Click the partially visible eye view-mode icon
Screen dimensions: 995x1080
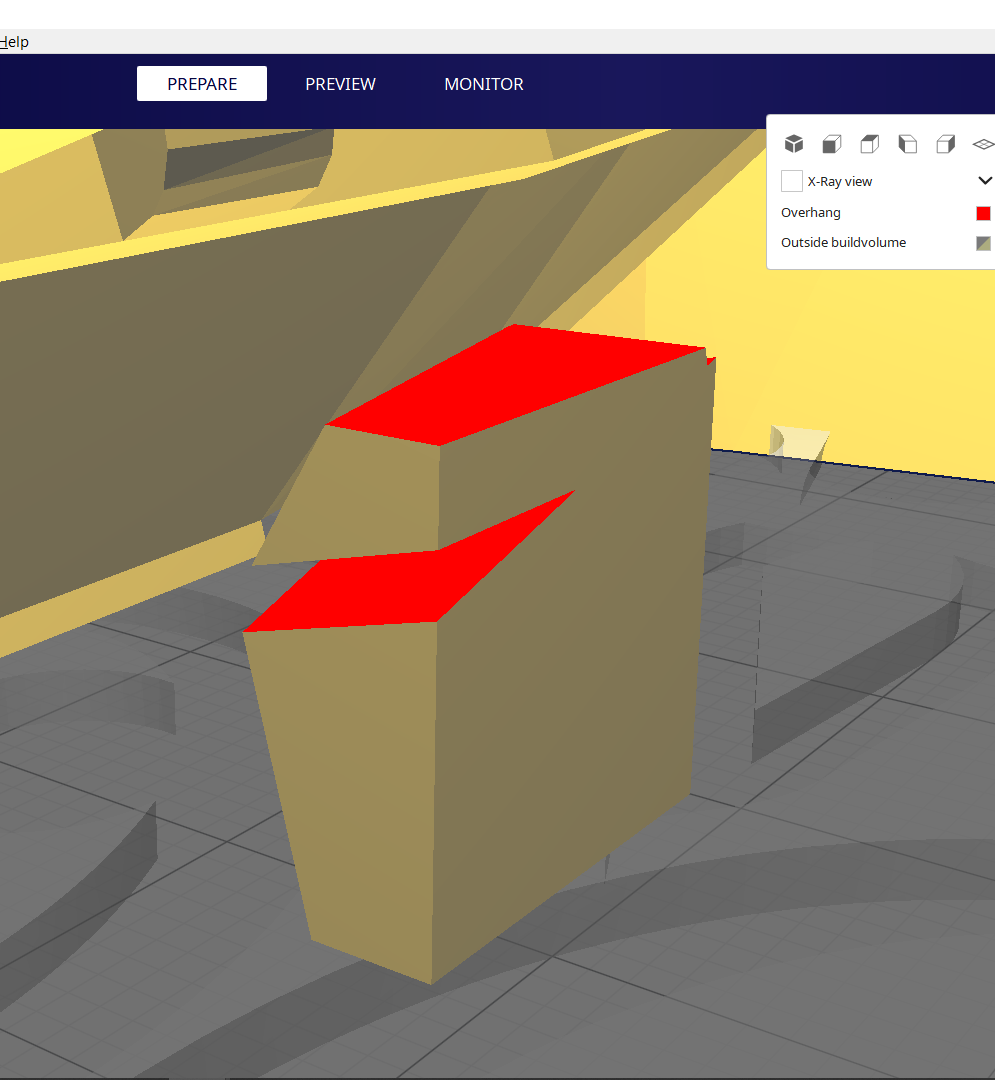(x=983, y=144)
